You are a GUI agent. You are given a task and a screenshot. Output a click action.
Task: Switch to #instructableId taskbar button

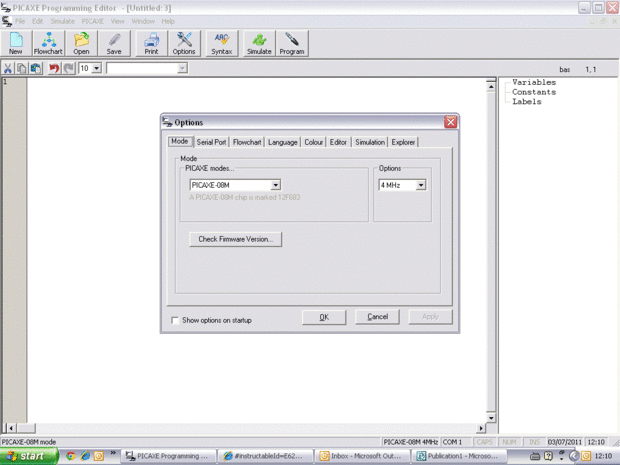pyautogui.click(x=266, y=456)
